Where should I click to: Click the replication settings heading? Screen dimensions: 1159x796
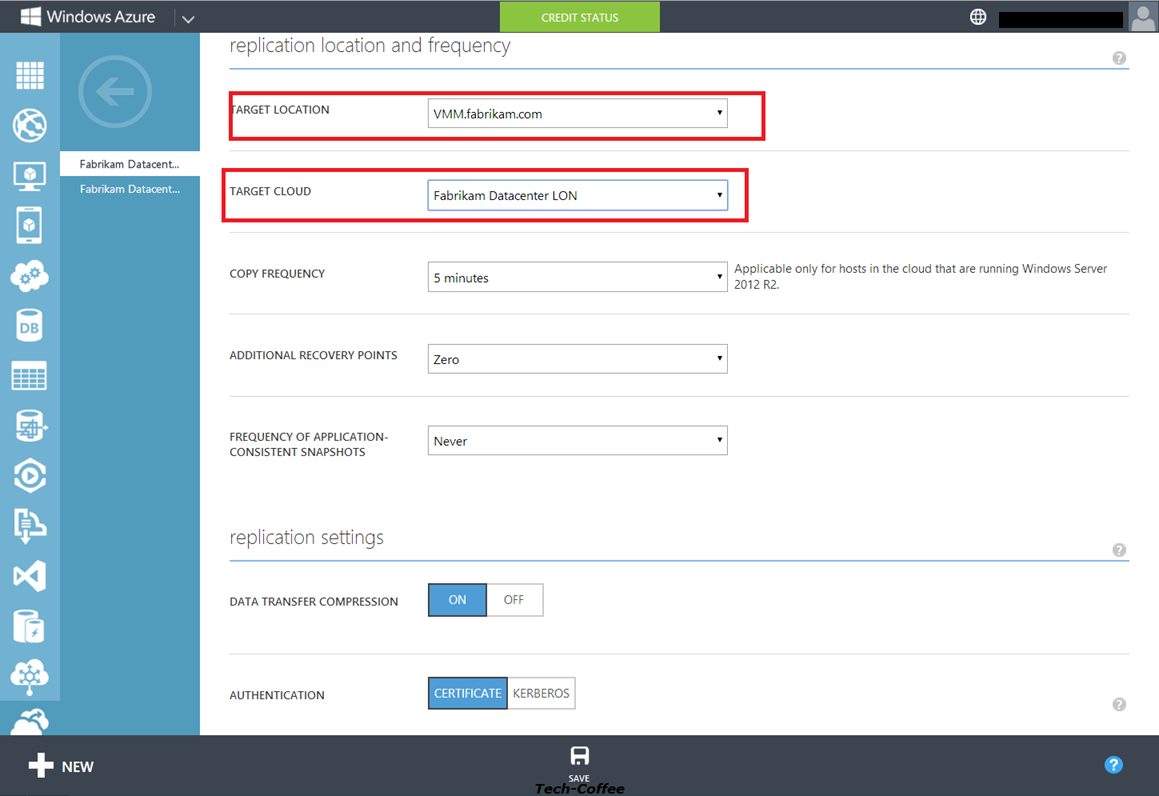(307, 537)
